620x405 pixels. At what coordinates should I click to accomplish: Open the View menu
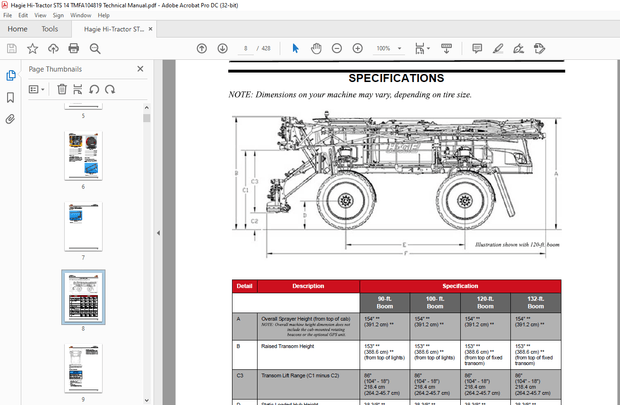(x=40, y=15)
